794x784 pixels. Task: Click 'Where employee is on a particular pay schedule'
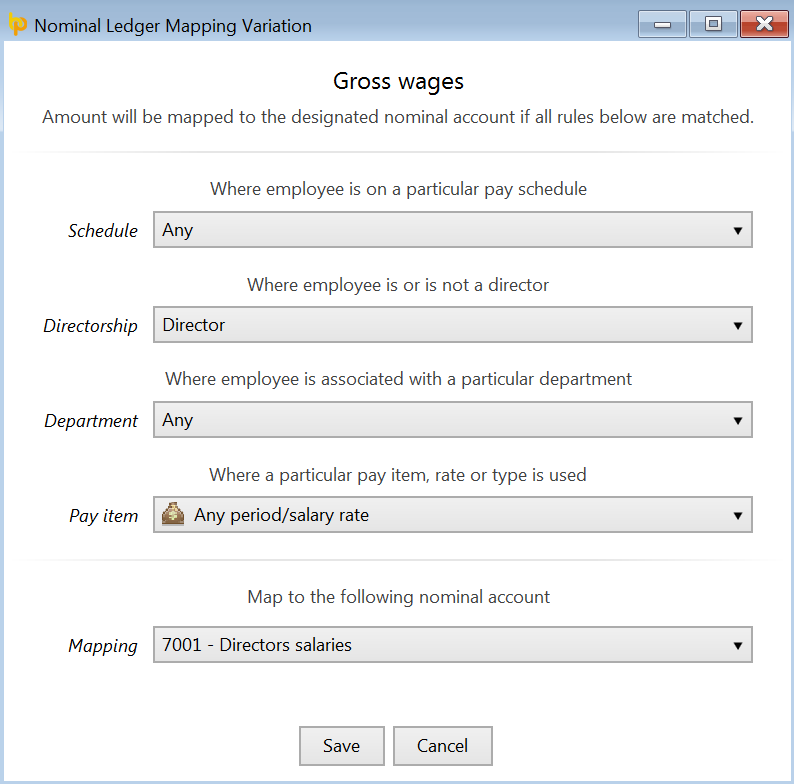click(398, 189)
